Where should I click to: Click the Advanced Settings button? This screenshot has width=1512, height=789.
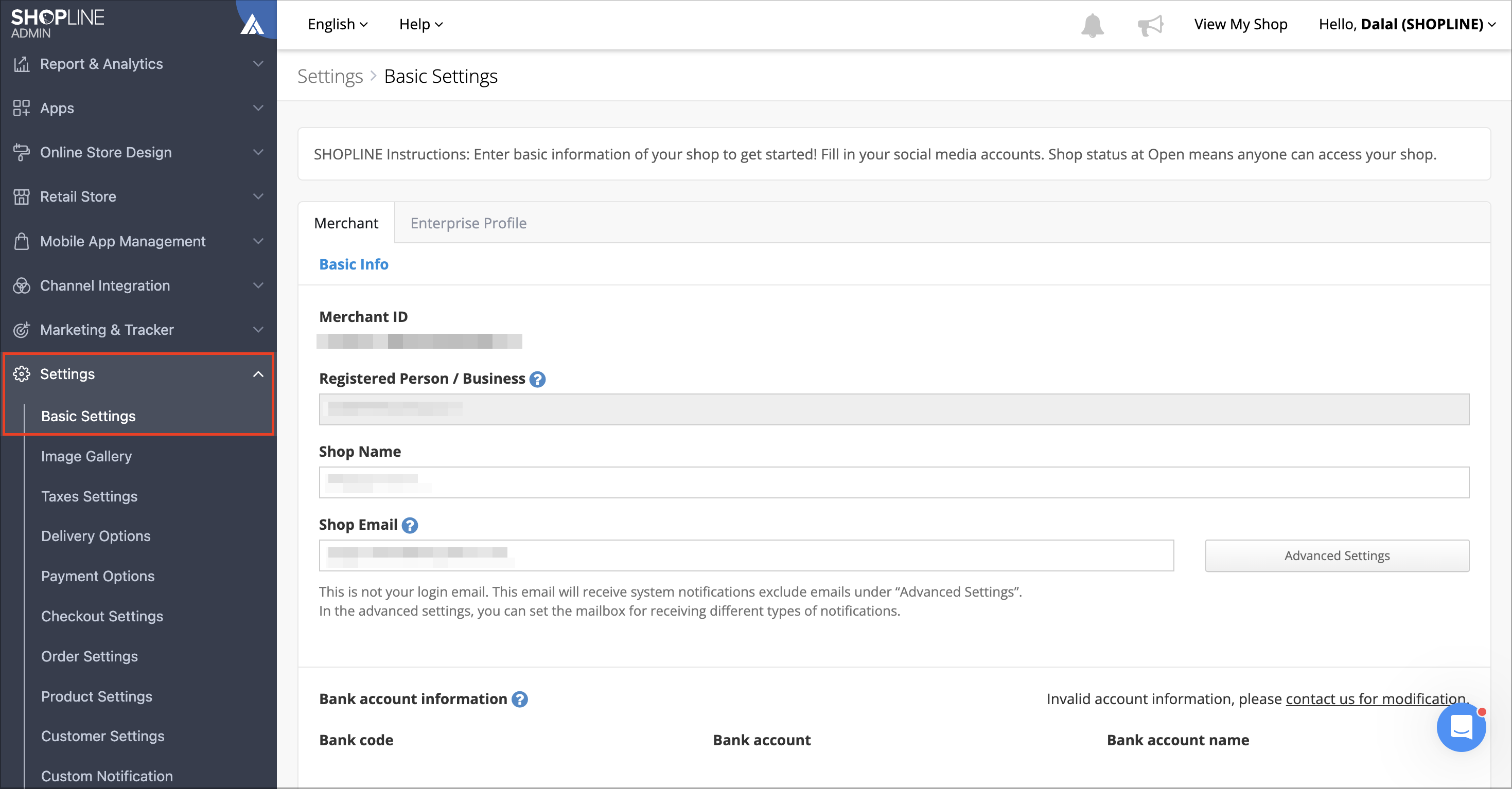click(x=1337, y=555)
